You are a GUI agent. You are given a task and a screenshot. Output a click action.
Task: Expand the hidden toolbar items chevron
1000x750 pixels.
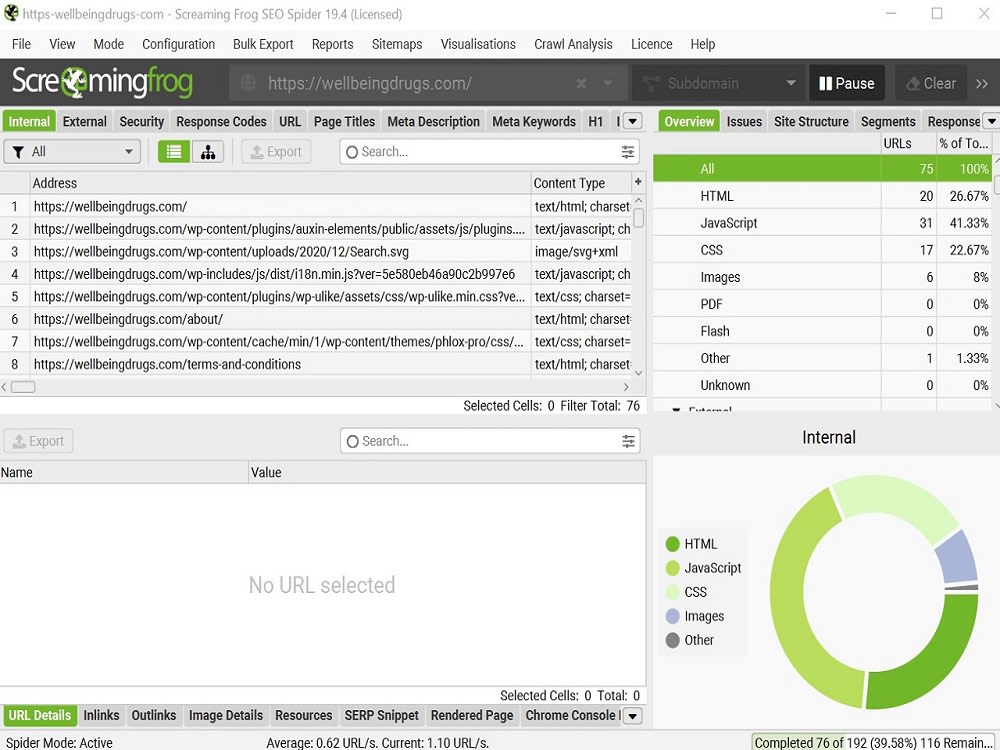[982, 84]
